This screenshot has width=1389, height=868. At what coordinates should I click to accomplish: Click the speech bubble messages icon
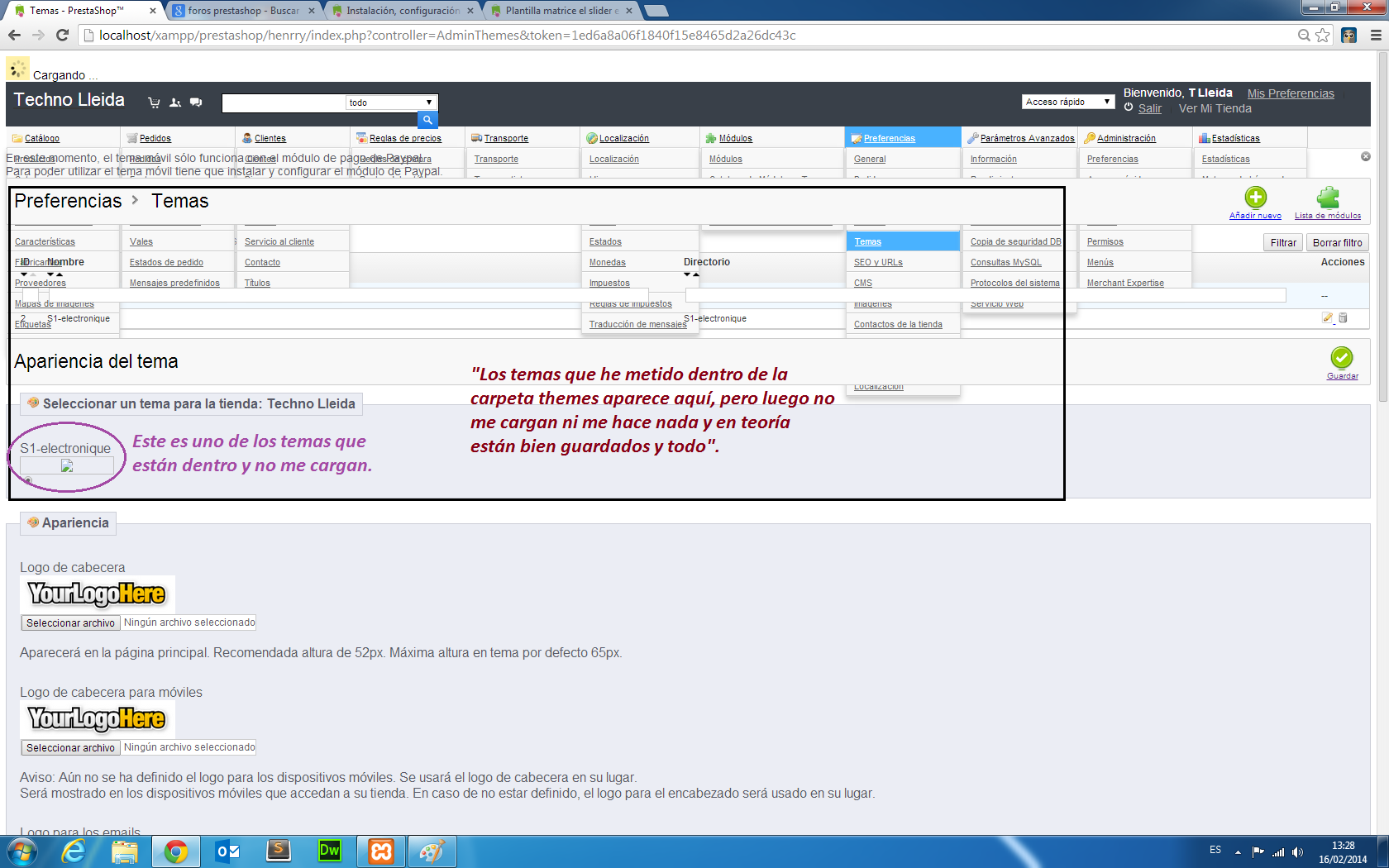click(x=196, y=103)
